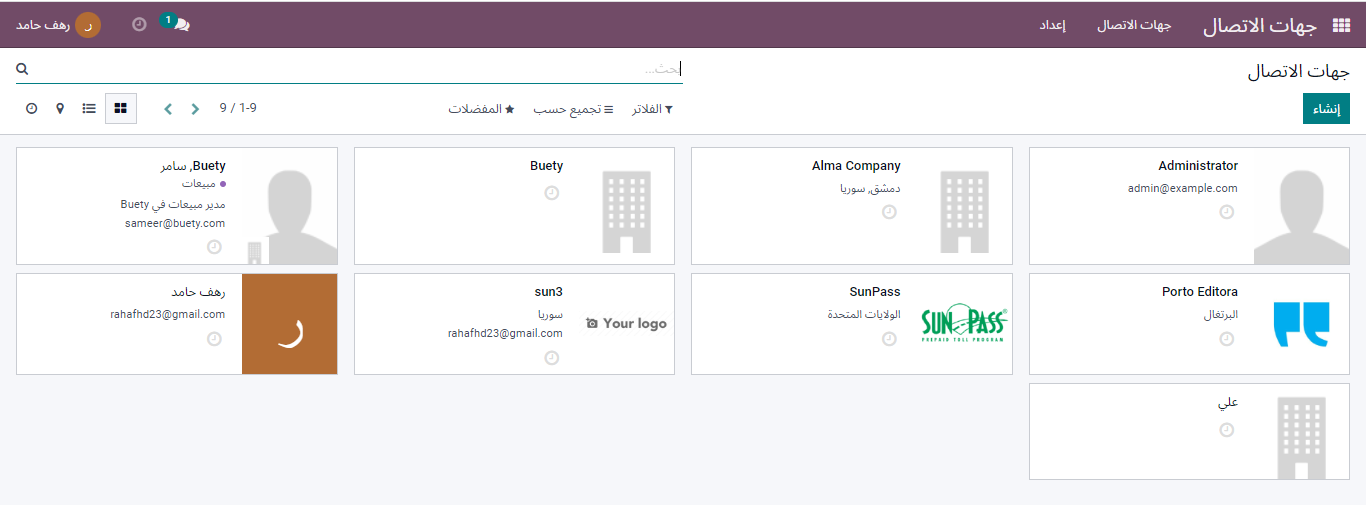Open the apps grid menu icon
Screen dimensions: 1366x505
point(1341,26)
